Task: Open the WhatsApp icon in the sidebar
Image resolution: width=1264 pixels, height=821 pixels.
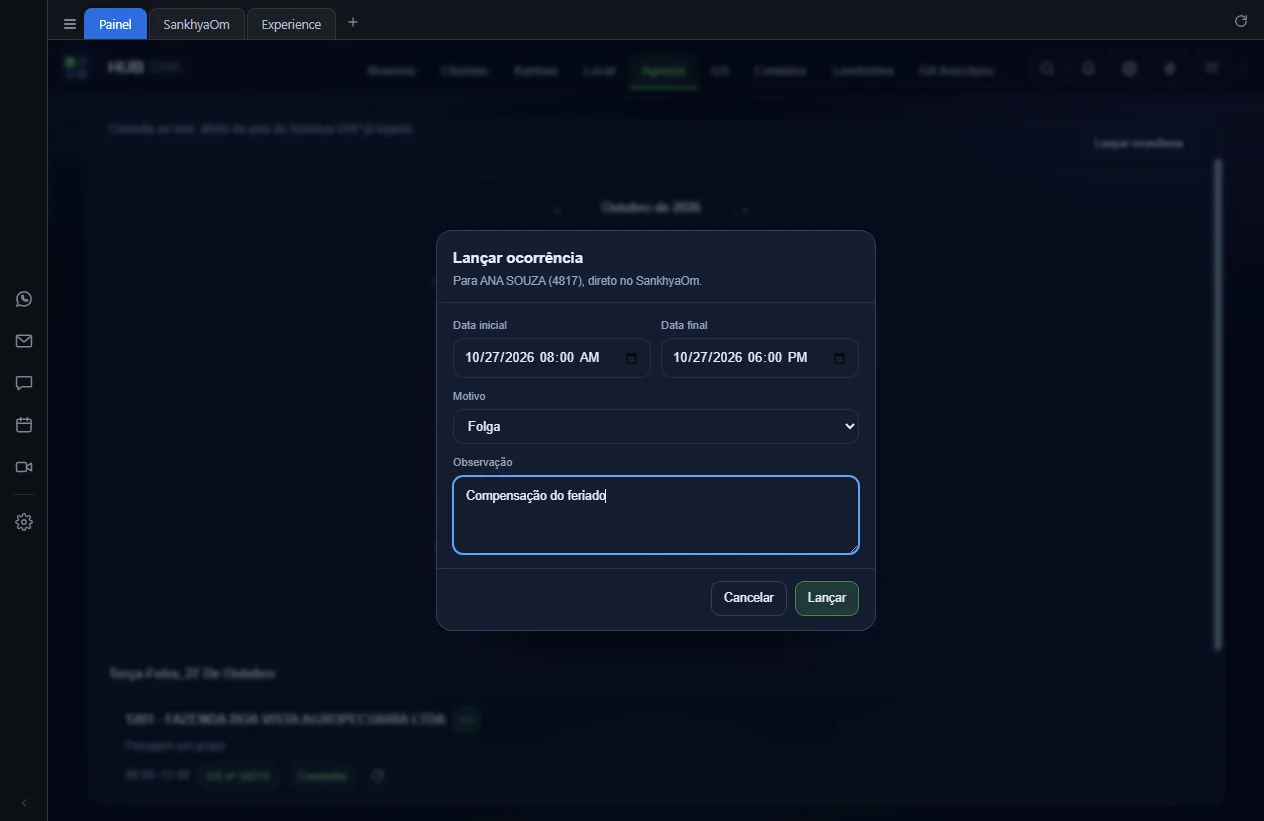Action: pyautogui.click(x=24, y=299)
